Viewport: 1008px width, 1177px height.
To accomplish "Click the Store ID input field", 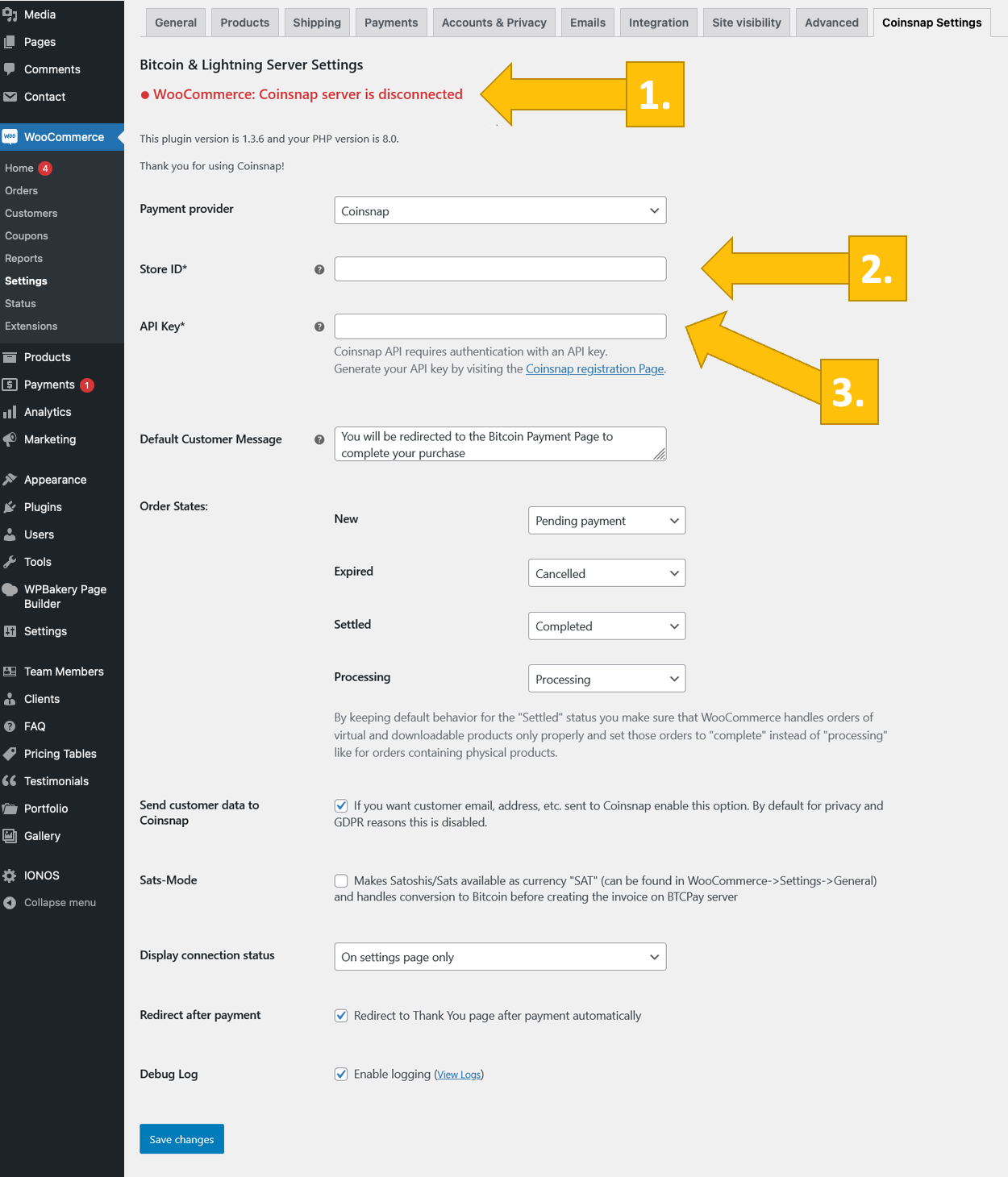I will click(x=500, y=269).
